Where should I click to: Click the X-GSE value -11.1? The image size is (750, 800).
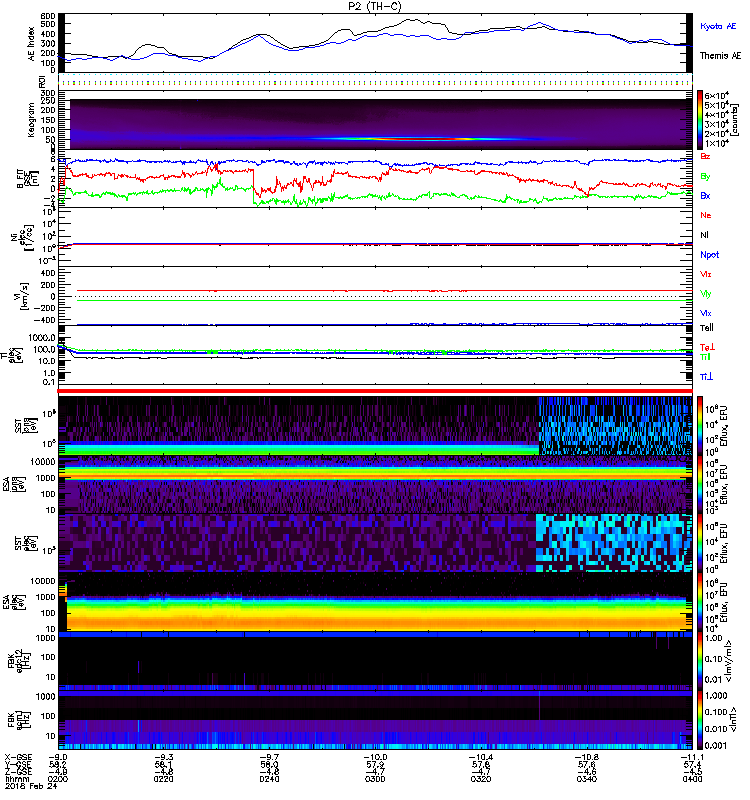click(692, 757)
